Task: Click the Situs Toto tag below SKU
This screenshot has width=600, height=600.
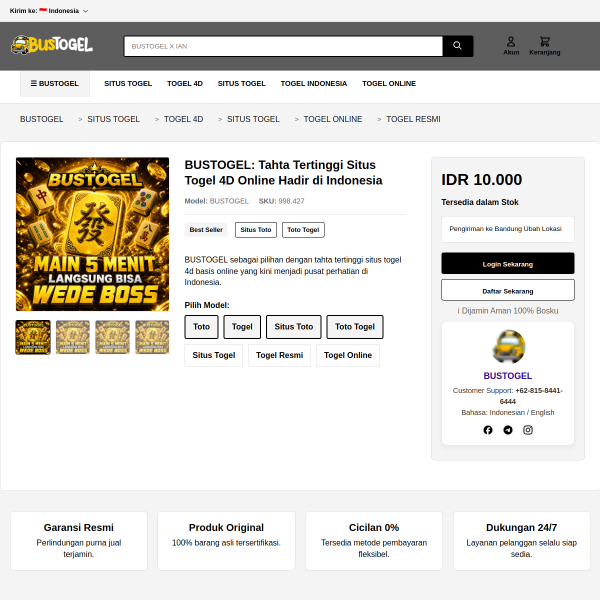Action: (x=256, y=230)
